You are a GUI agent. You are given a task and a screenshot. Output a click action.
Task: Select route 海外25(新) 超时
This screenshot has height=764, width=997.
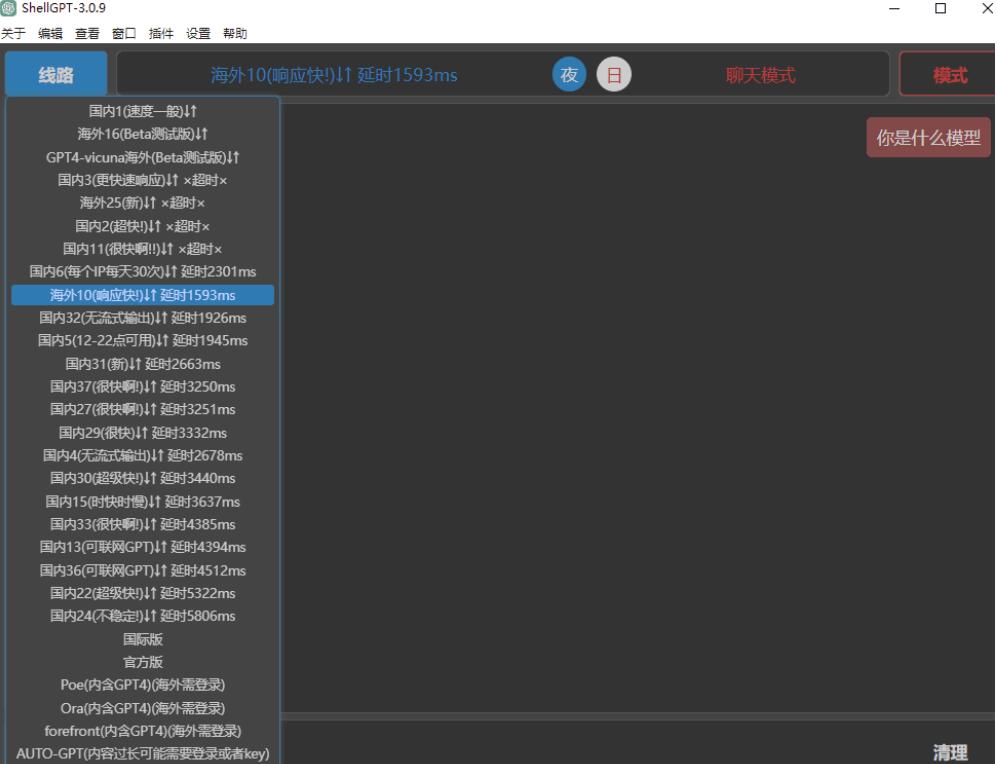coord(142,203)
